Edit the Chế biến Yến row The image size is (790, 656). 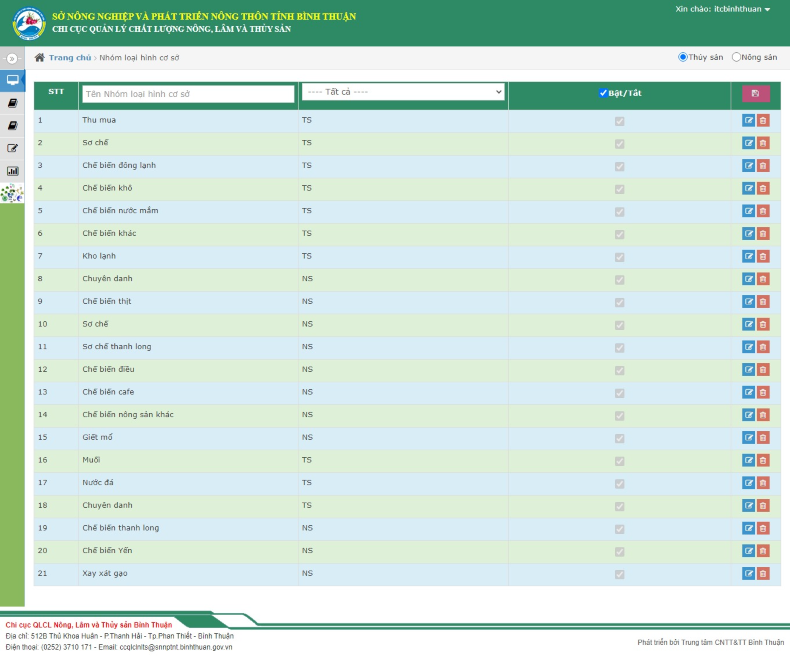point(748,551)
